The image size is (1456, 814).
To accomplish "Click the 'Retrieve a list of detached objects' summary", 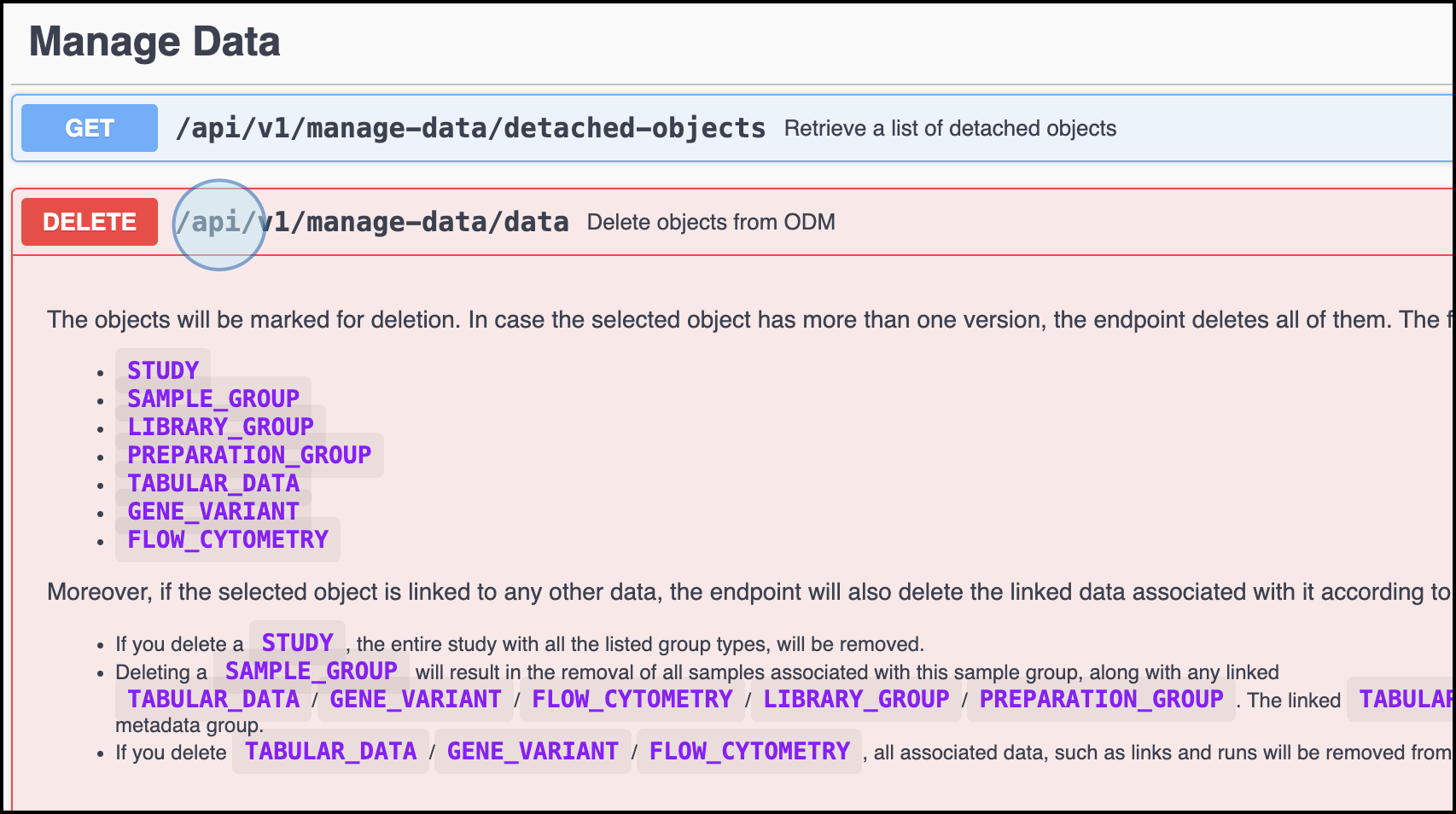I will coord(950,128).
